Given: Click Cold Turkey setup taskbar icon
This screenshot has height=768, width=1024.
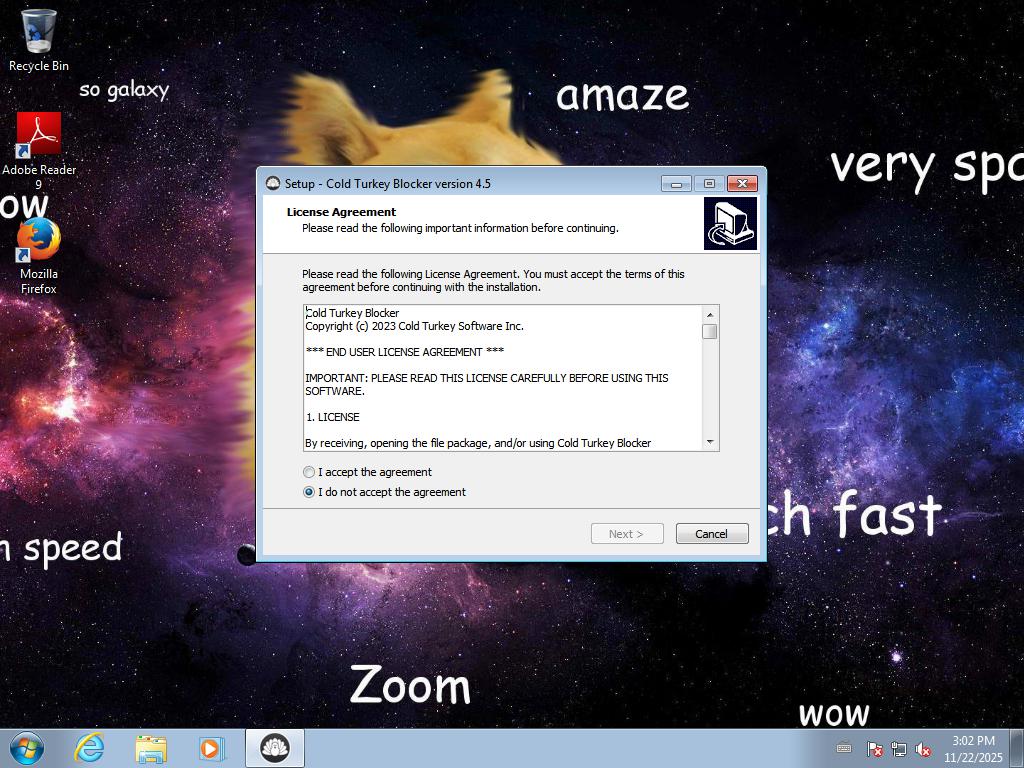Looking at the screenshot, I should 274,748.
